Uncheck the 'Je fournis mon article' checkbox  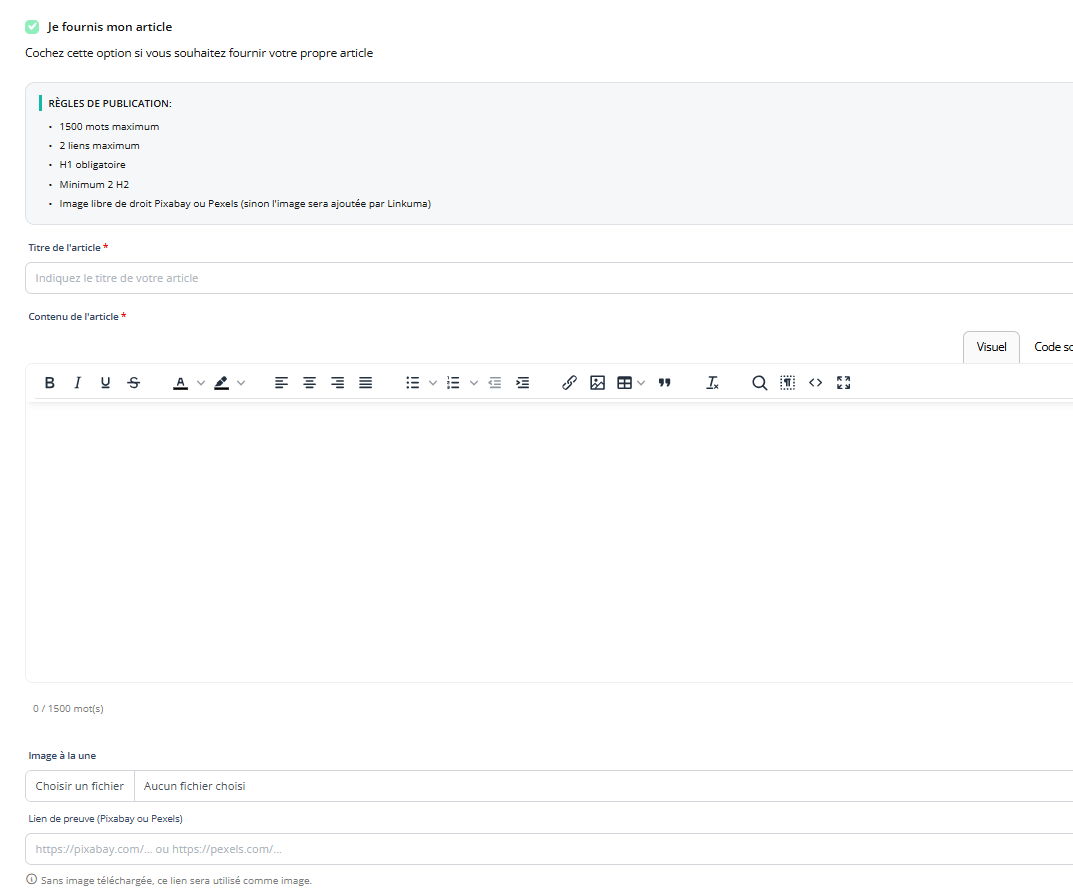(x=32, y=27)
